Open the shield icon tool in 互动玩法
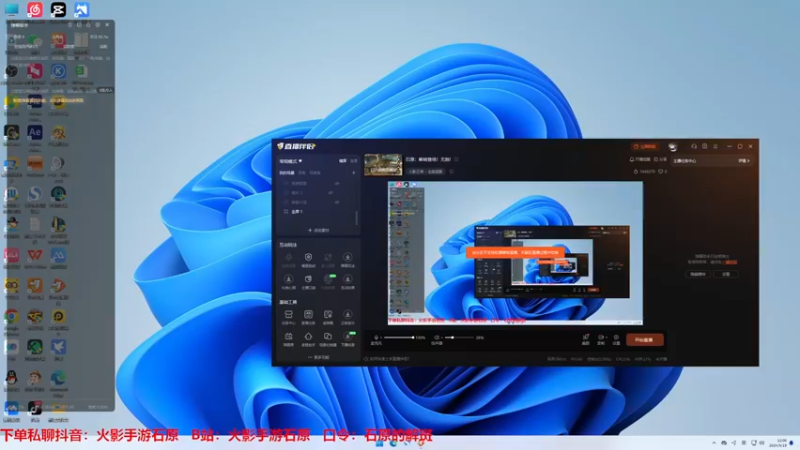 coord(308,259)
